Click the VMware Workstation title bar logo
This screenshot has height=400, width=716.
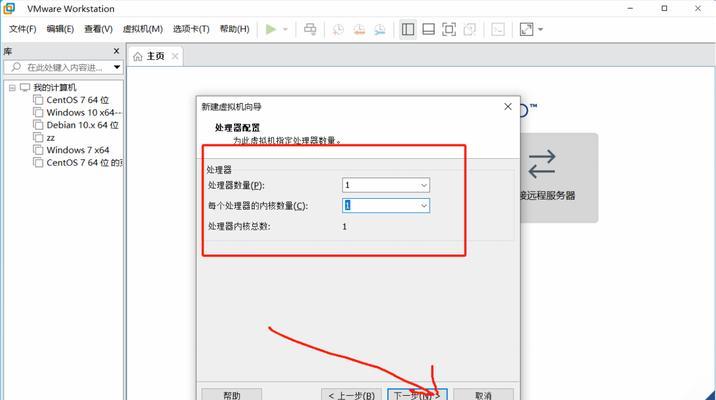pyautogui.click(x=9, y=8)
